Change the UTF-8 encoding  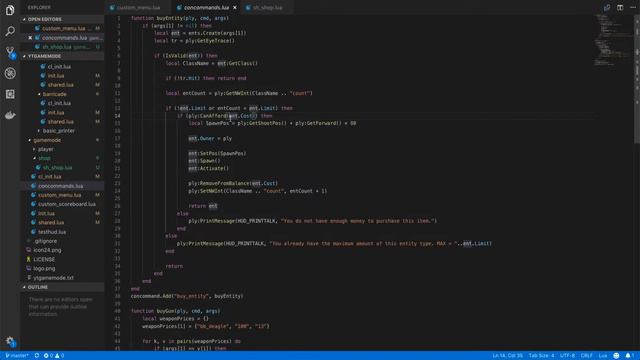(567, 356)
